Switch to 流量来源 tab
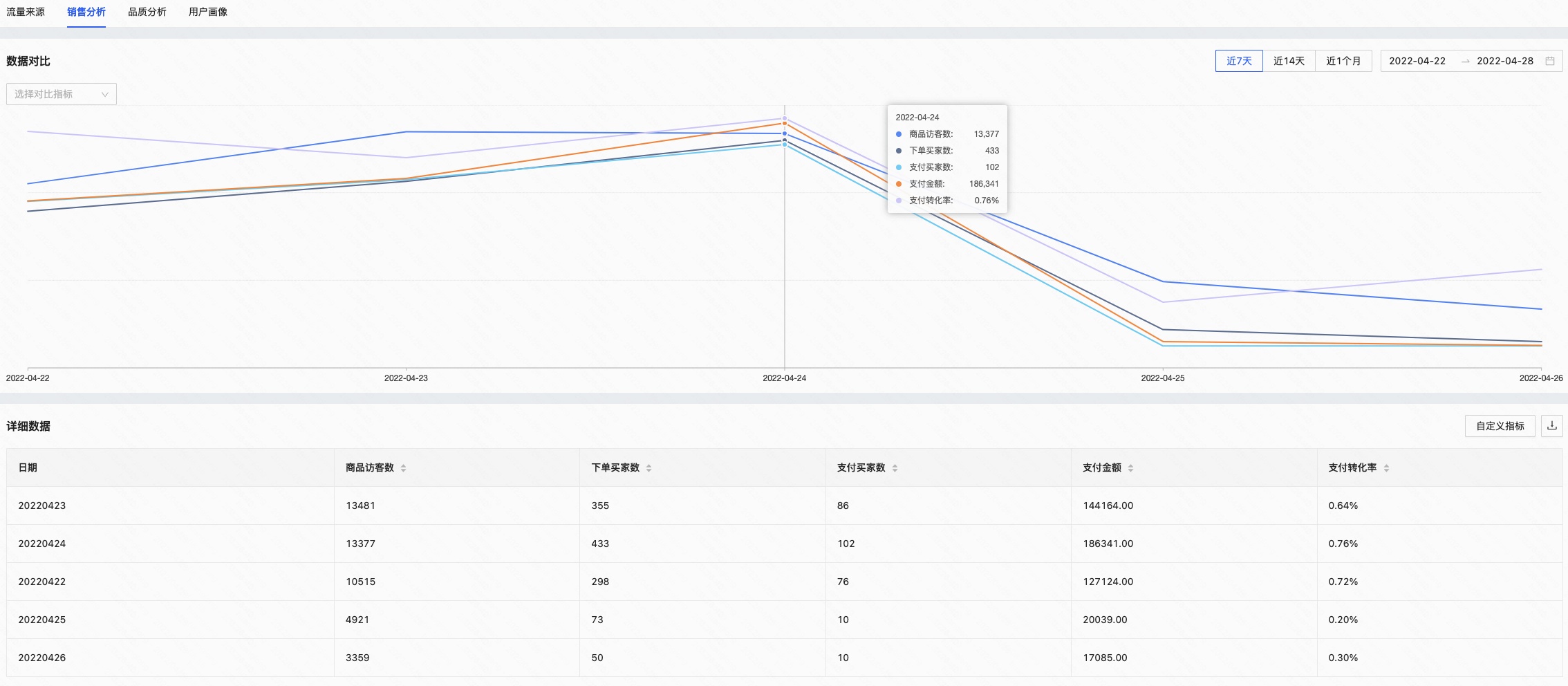The height and width of the screenshot is (686, 1568). point(26,12)
